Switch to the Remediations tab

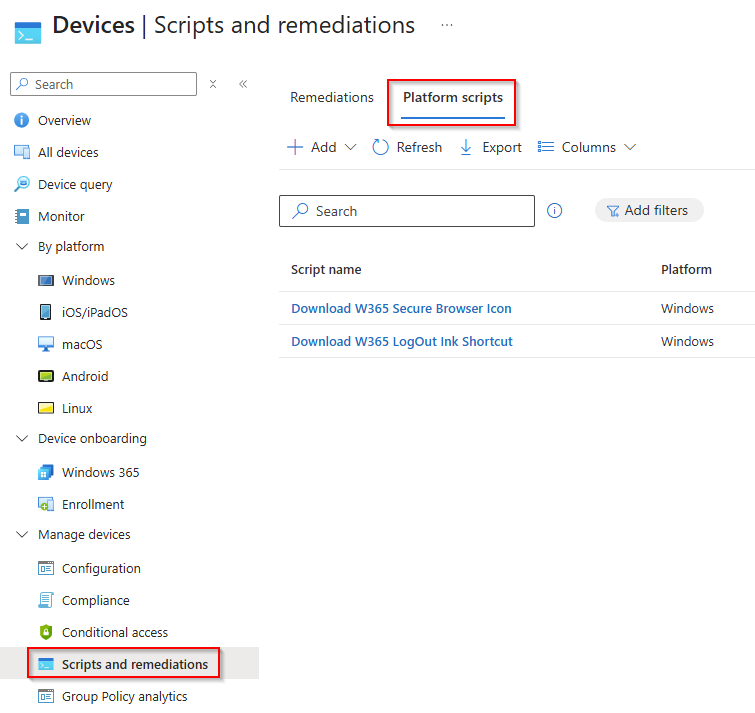click(332, 98)
